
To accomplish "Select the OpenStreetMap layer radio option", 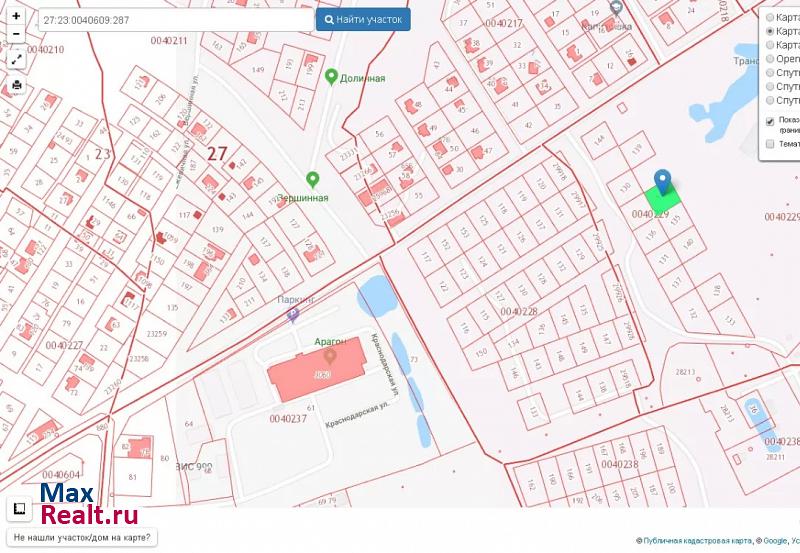I will pos(770,59).
